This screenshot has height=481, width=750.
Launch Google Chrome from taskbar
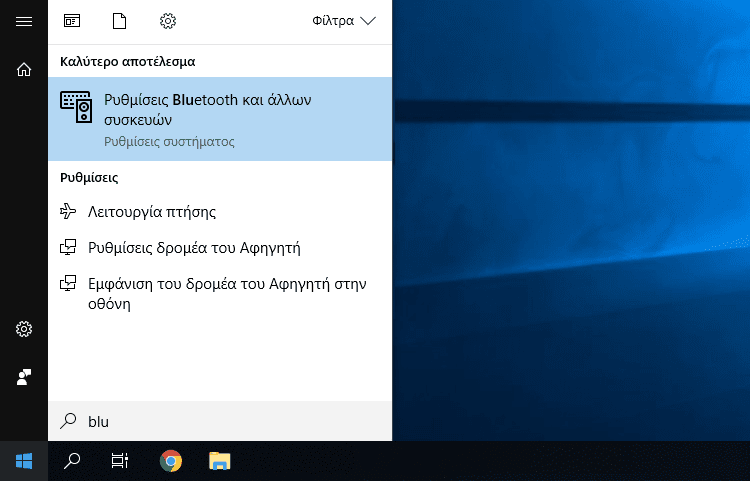(171, 461)
